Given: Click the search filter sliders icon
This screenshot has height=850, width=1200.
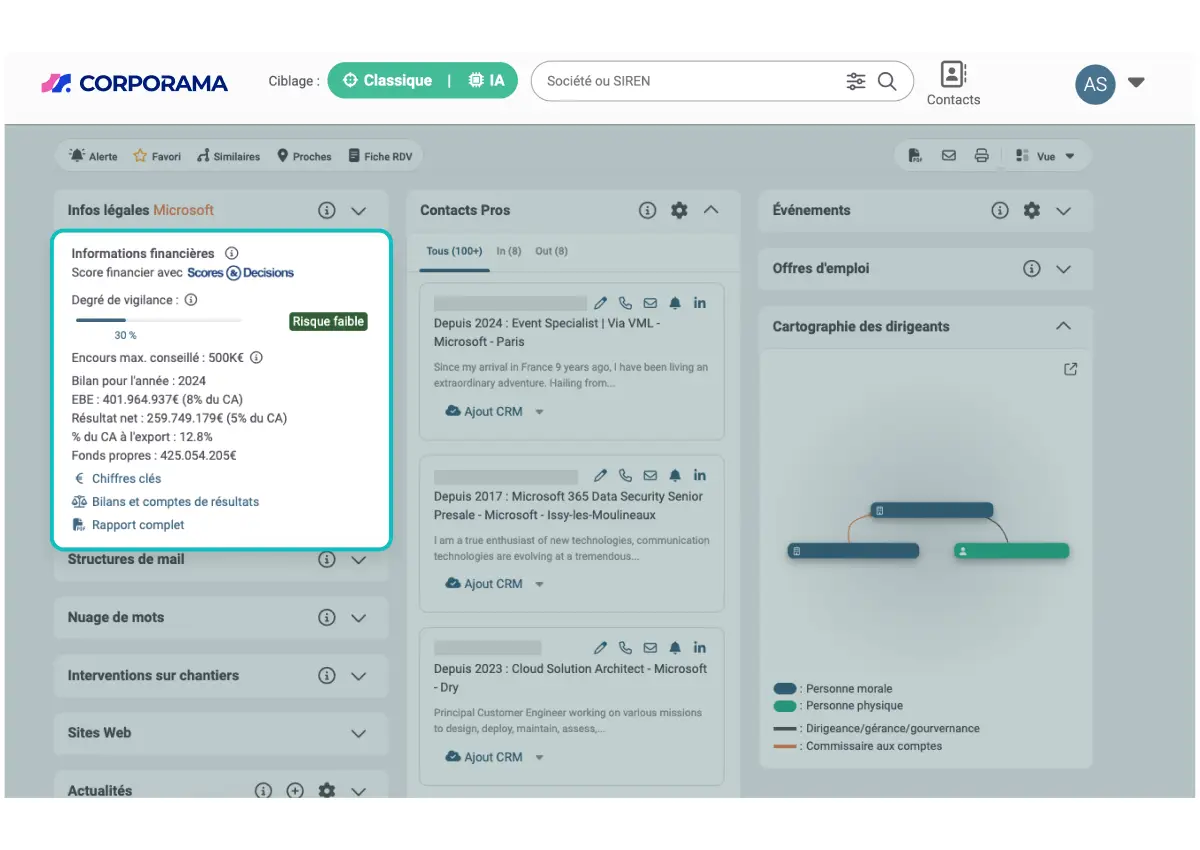Looking at the screenshot, I should coord(856,81).
